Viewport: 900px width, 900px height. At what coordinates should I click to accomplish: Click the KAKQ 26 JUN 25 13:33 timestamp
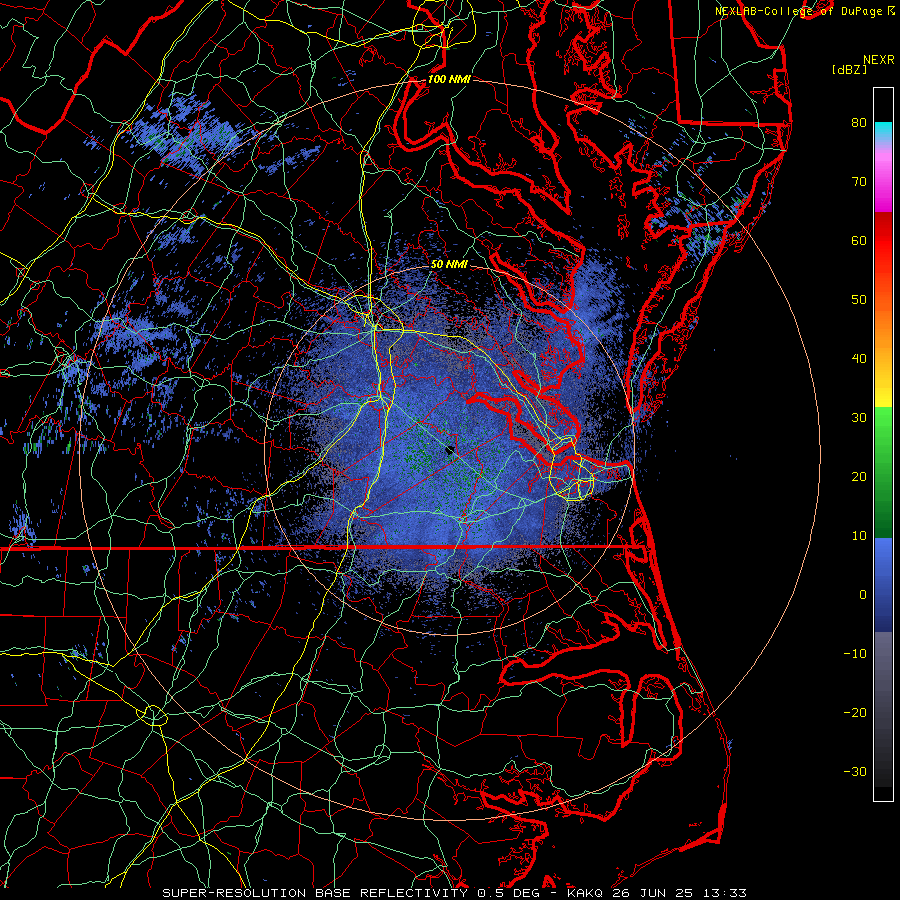[x=657, y=893]
